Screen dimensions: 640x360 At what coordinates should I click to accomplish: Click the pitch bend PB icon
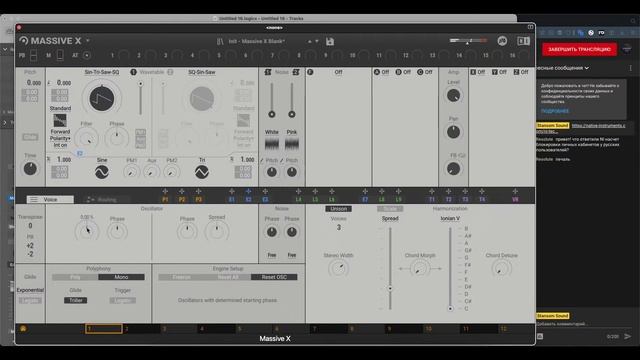click(x=33, y=55)
